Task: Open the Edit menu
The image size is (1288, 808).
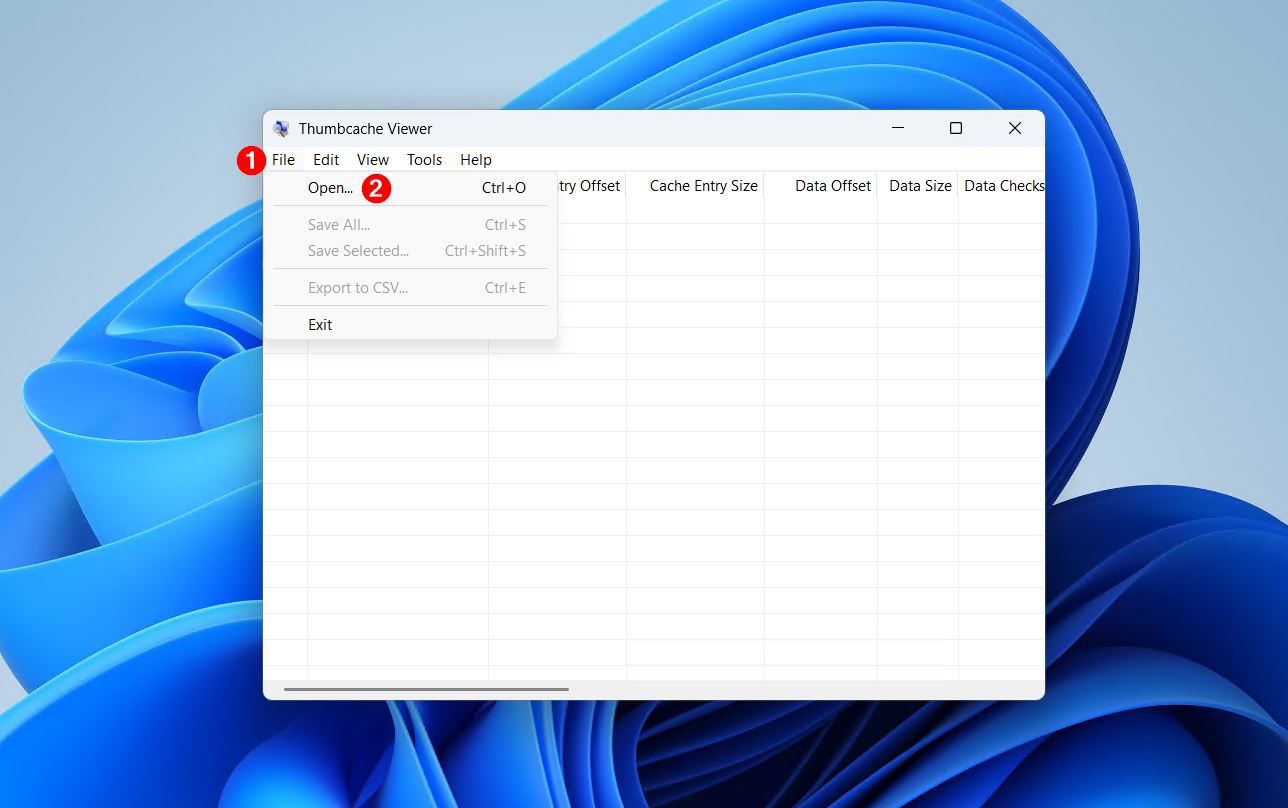Action: [x=326, y=160]
